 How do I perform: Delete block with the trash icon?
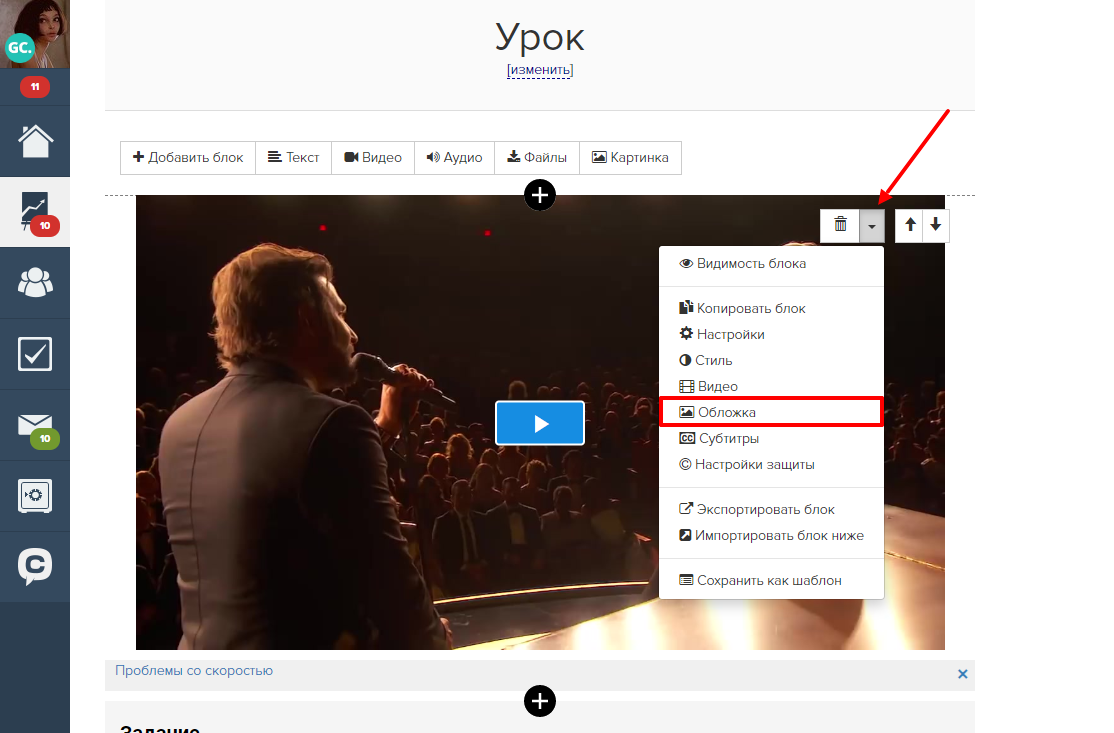click(x=840, y=225)
